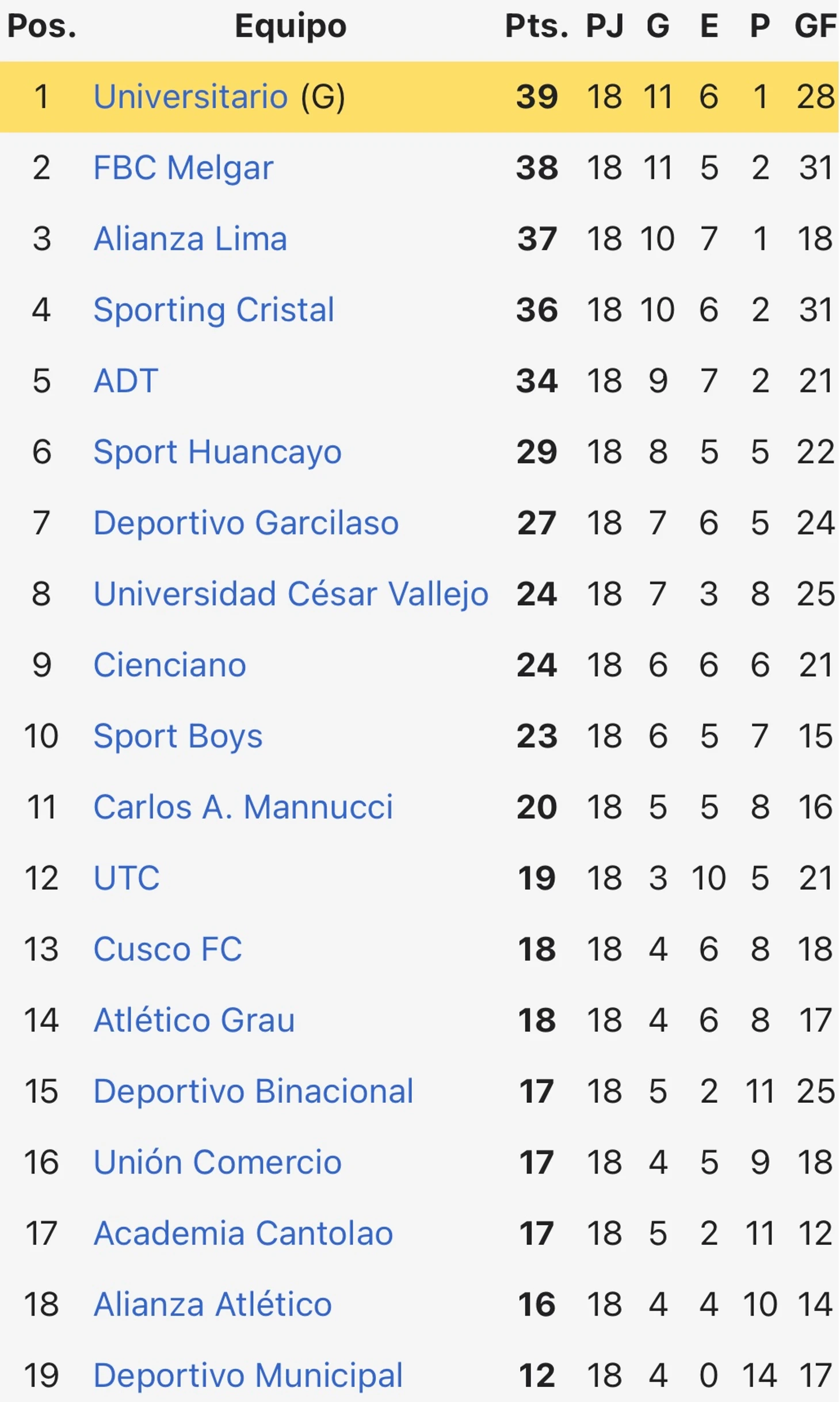This screenshot has width=840, height=1402.
Task: Select Carlos A. Mannucci link
Action: pos(243,807)
